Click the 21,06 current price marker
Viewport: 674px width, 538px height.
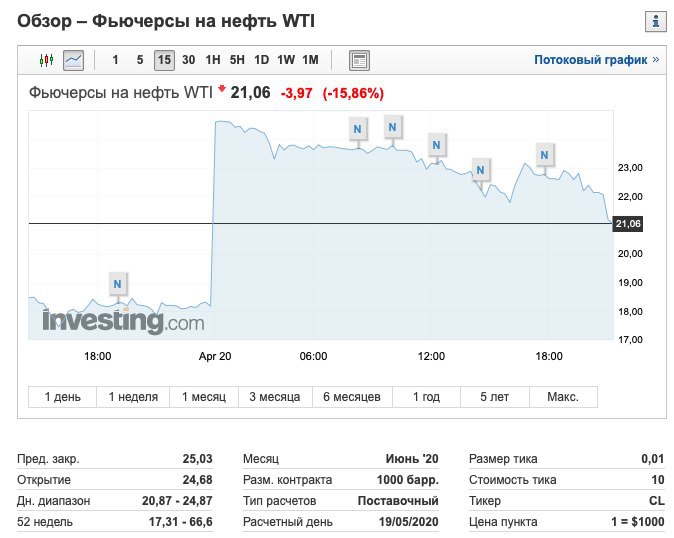629,223
